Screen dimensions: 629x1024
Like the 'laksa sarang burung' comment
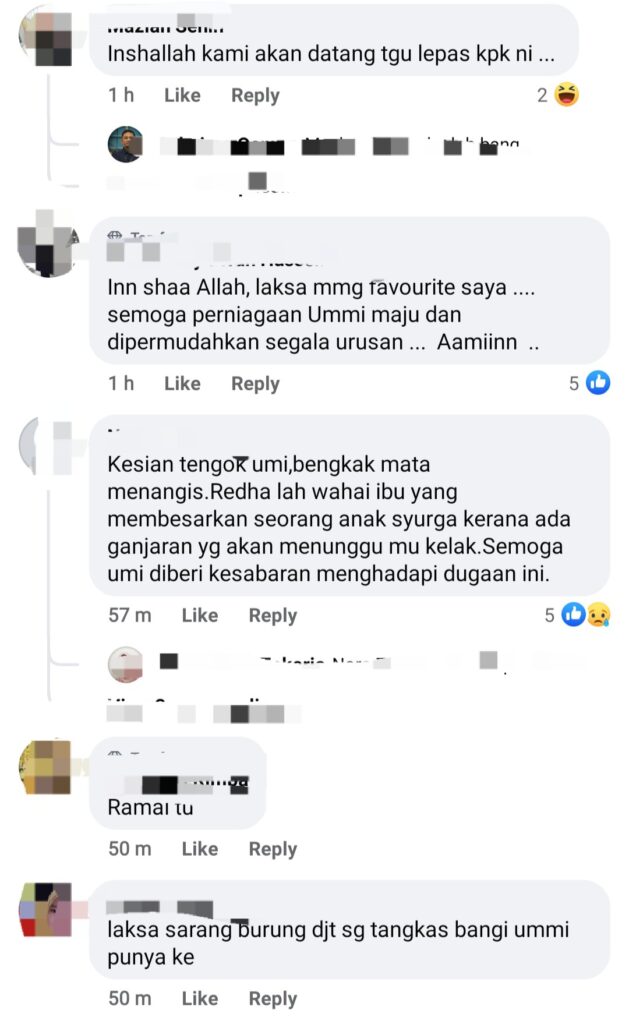(200, 999)
